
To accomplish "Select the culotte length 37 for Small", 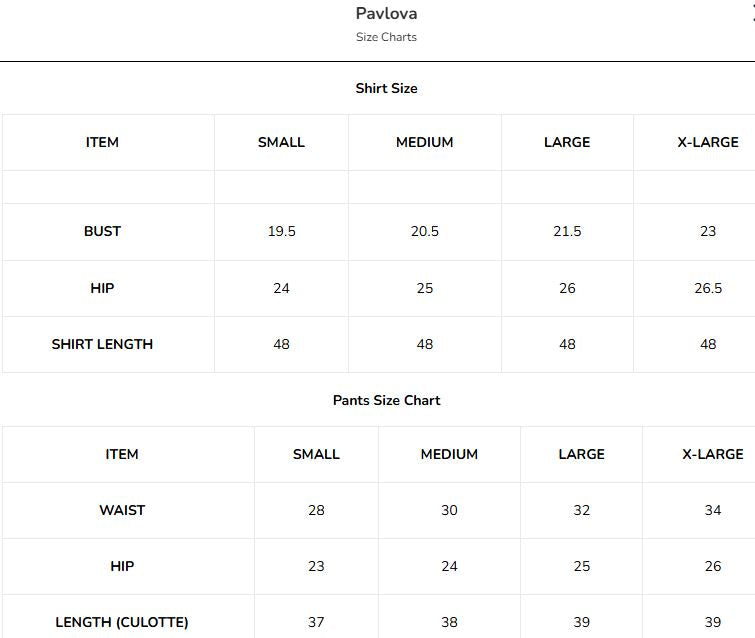I will click(x=316, y=622).
